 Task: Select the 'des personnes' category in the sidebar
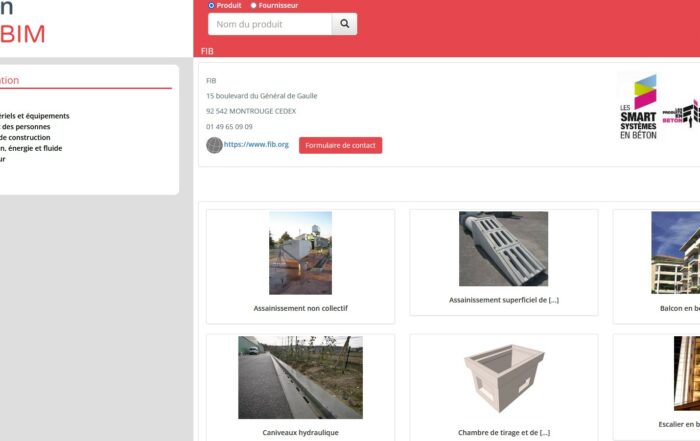click(x=27, y=127)
